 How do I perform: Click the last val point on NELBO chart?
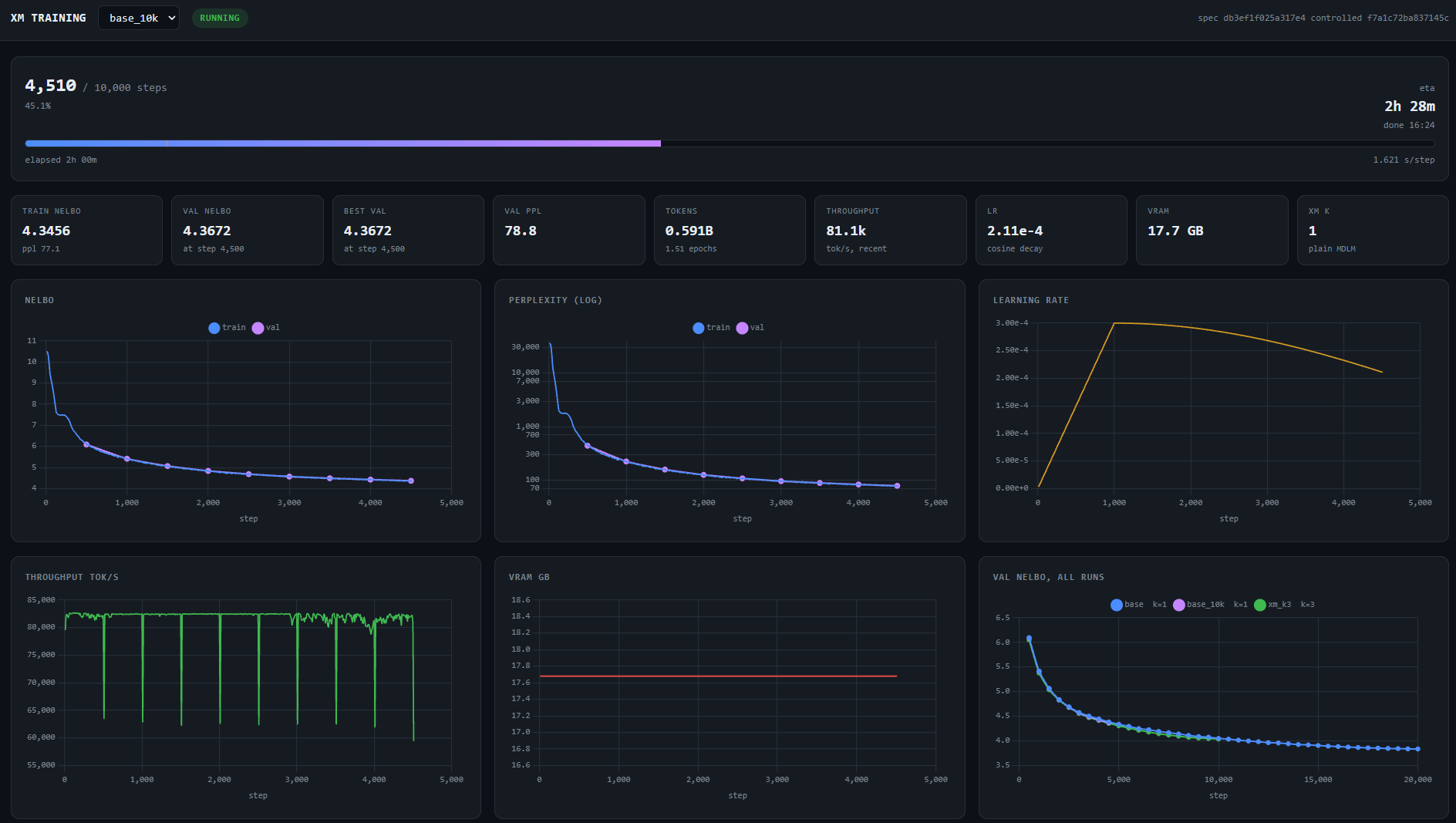[411, 481]
